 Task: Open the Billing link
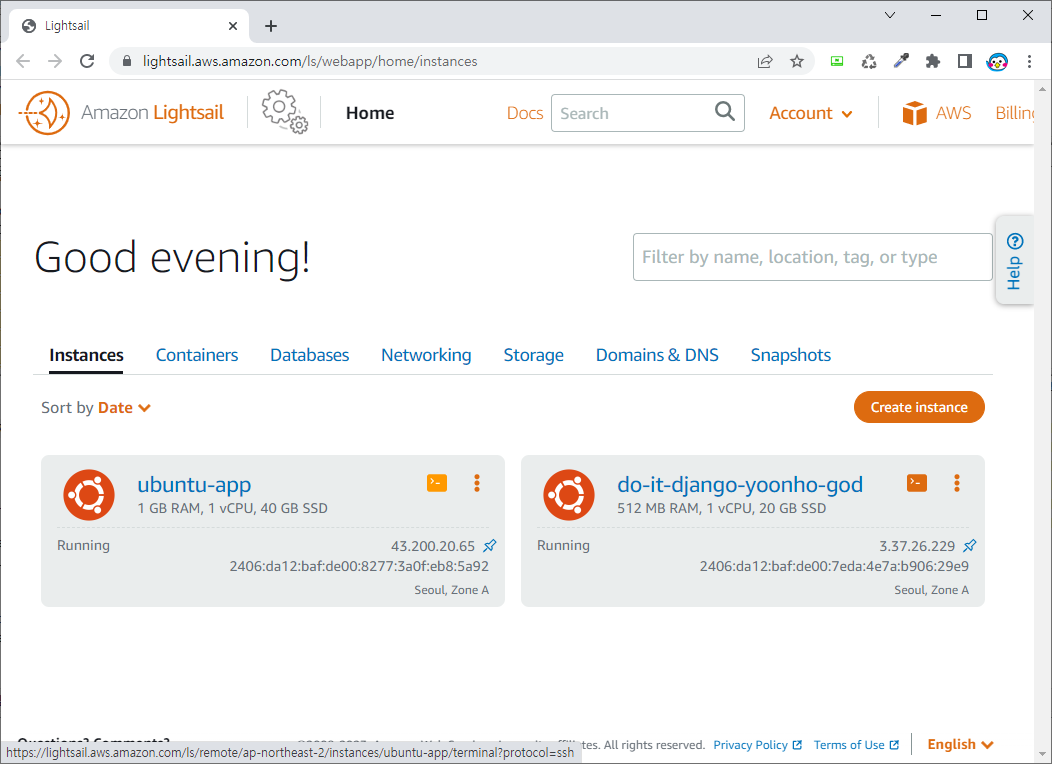click(1014, 113)
